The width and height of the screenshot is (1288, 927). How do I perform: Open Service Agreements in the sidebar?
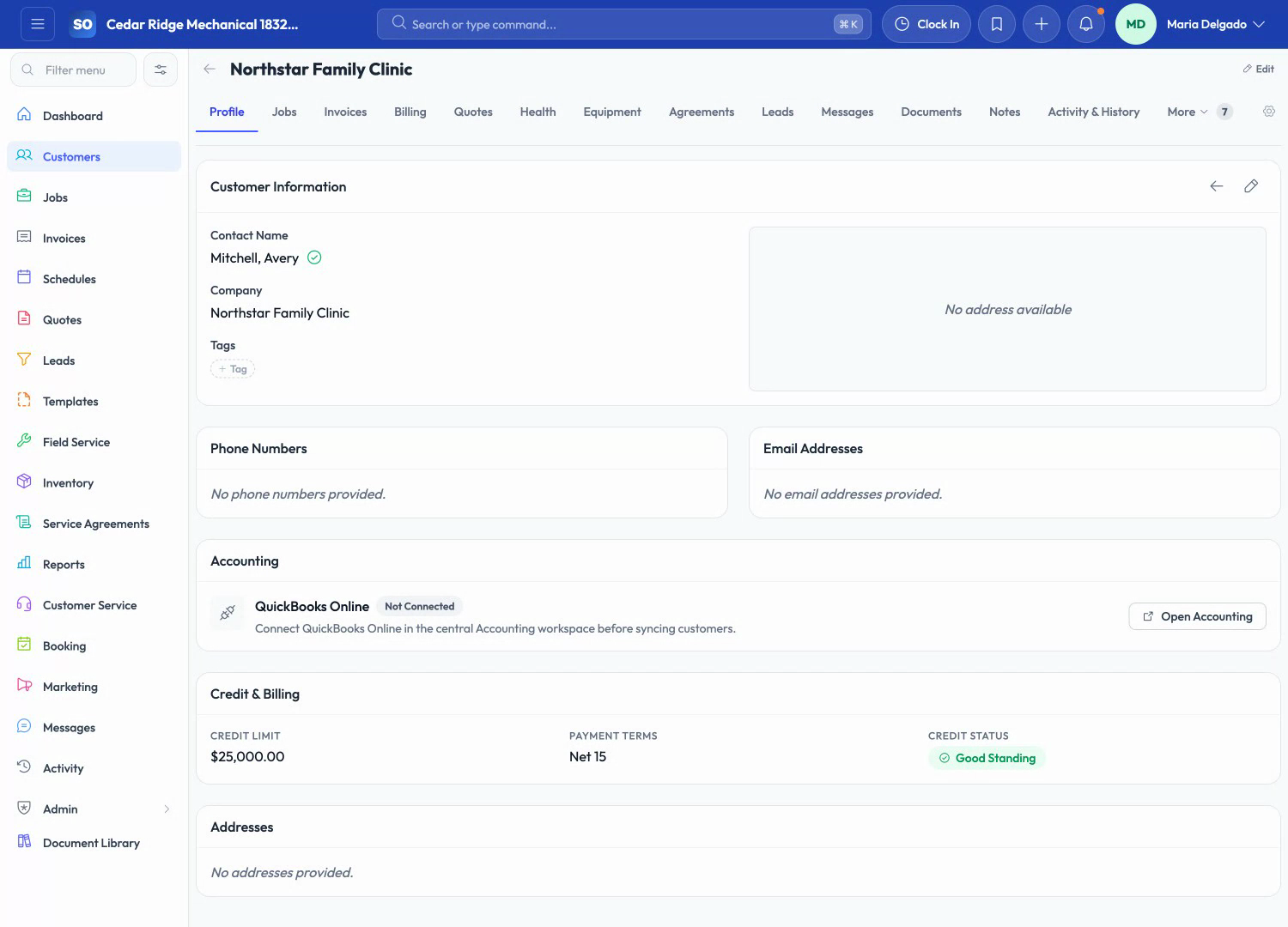pos(94,524)
